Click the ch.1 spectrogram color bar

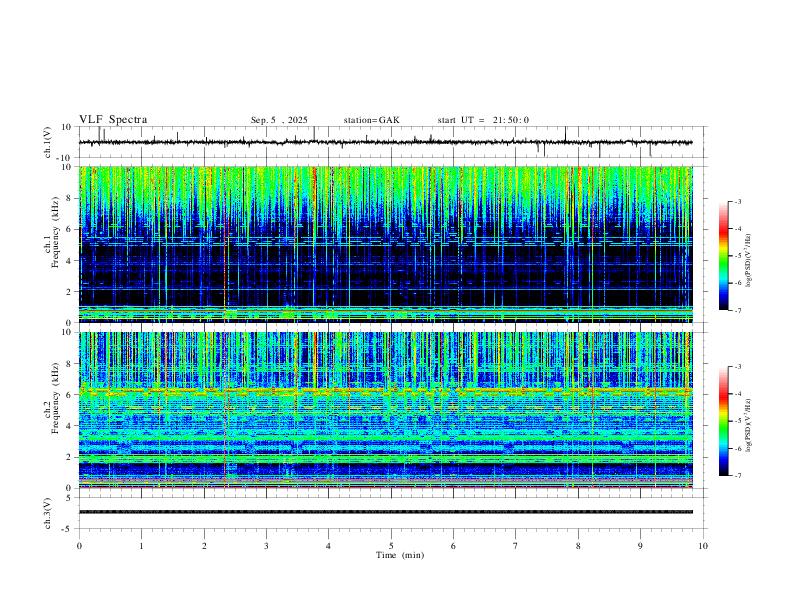pyautogui.click(x=724, y=256)
